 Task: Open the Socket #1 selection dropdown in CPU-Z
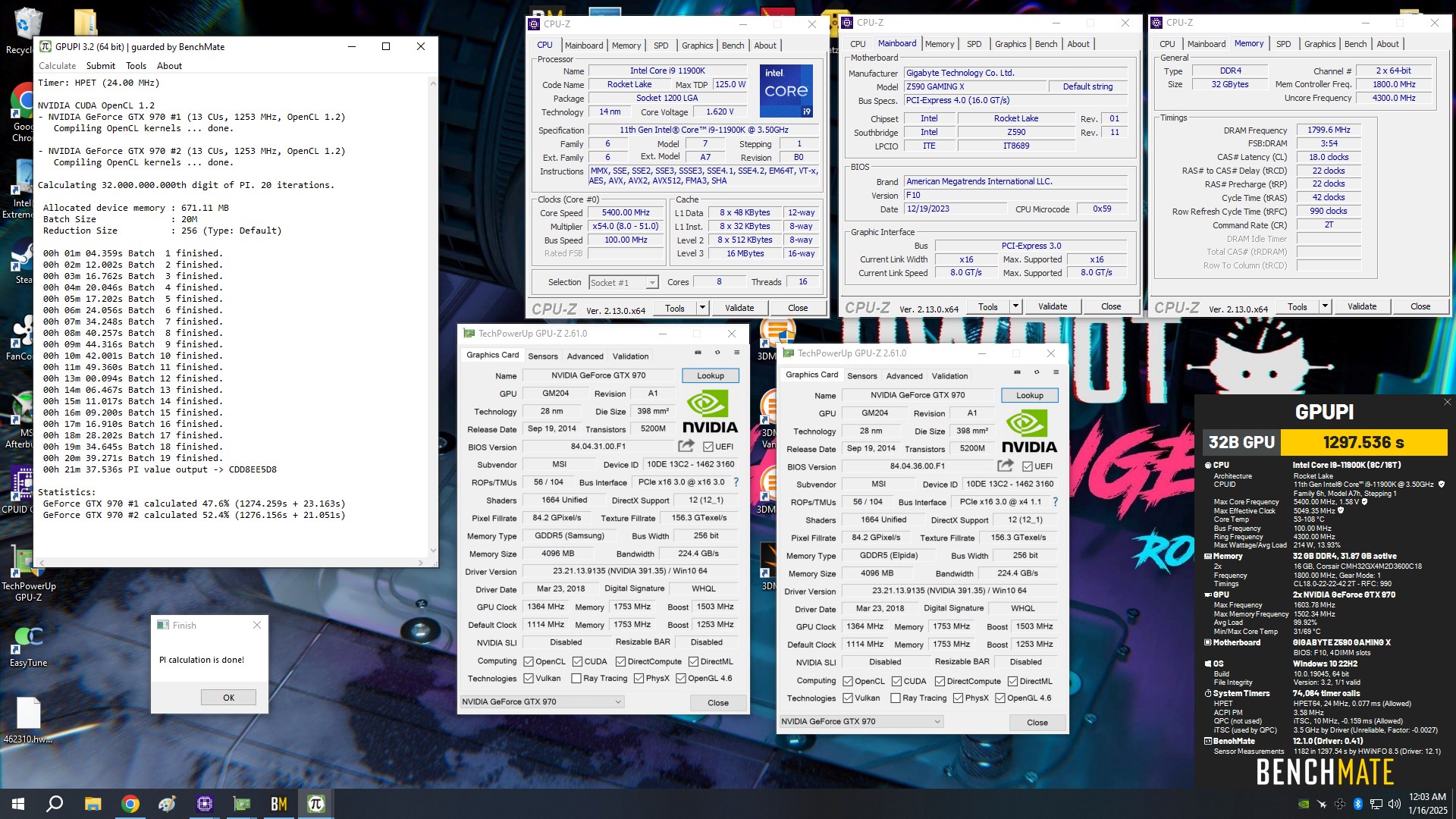pos(623,283)
